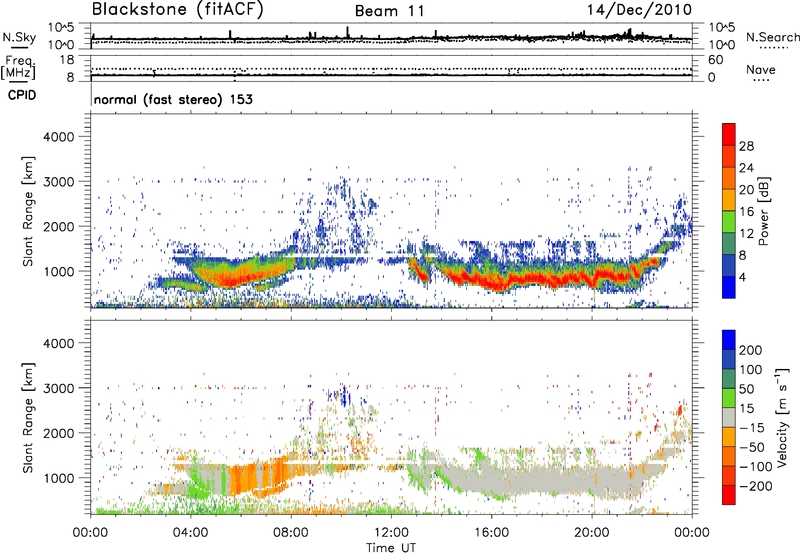
Task: Click the Velocity colorbar gray segment
Action: [x=729, y=418]
